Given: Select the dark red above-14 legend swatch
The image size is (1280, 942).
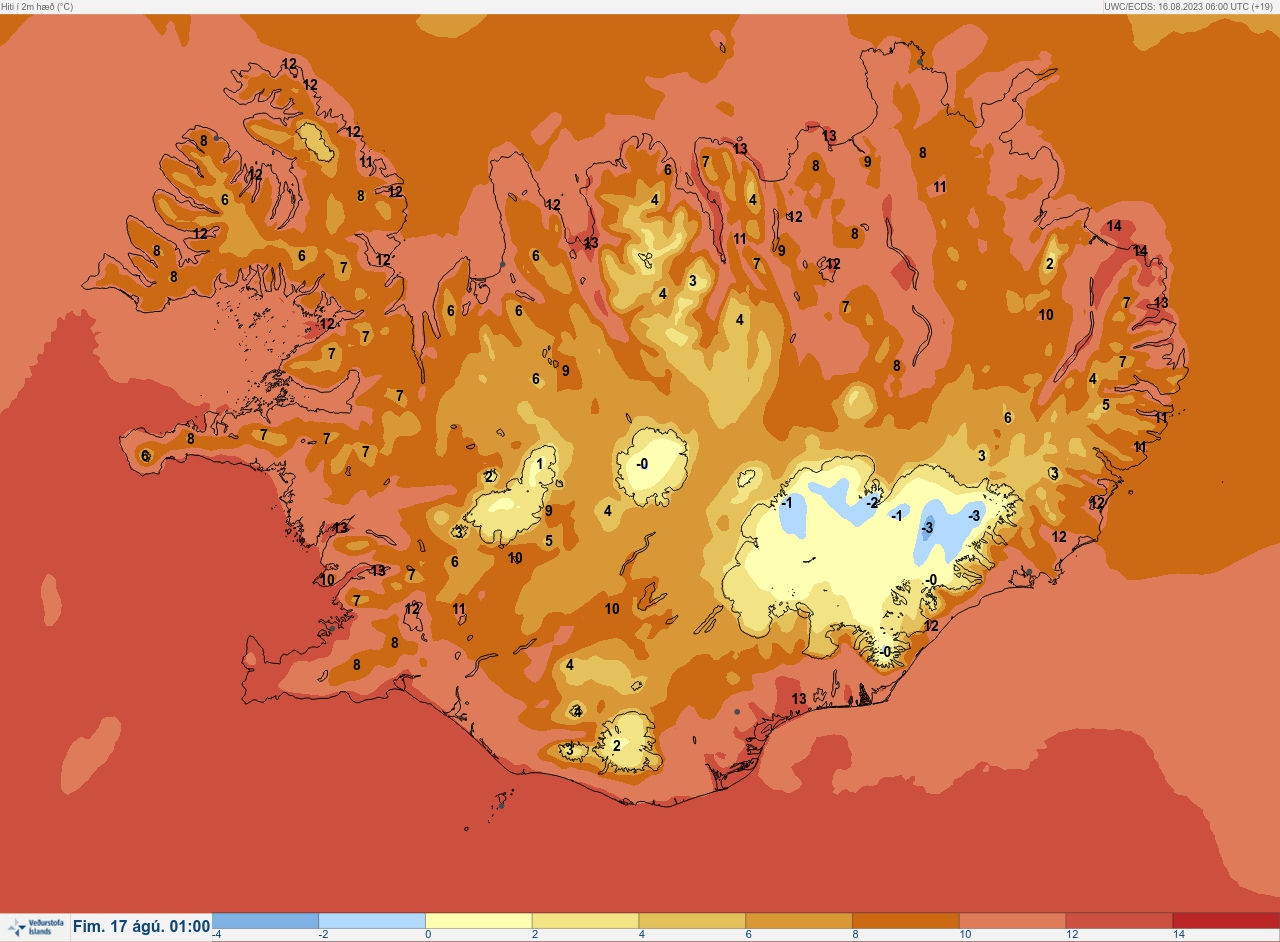Looking at the screenshot, I should click(x=1226, y=921).
